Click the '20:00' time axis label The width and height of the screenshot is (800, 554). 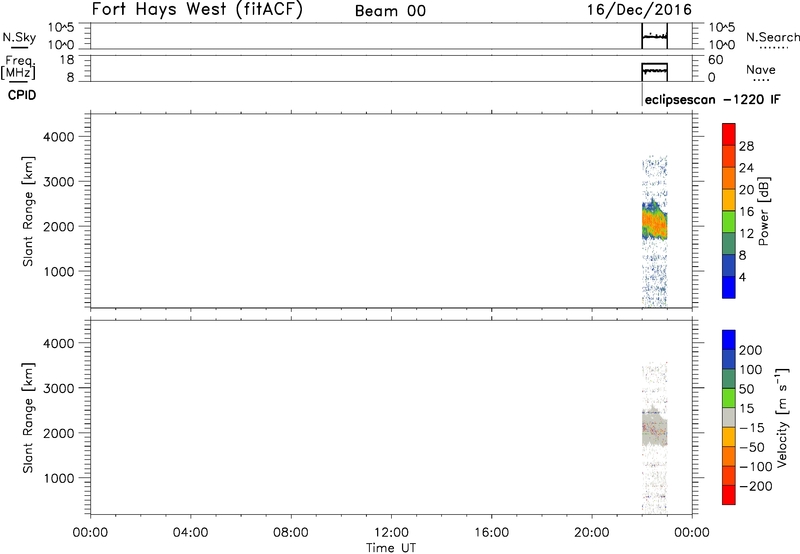coord(592,532)
